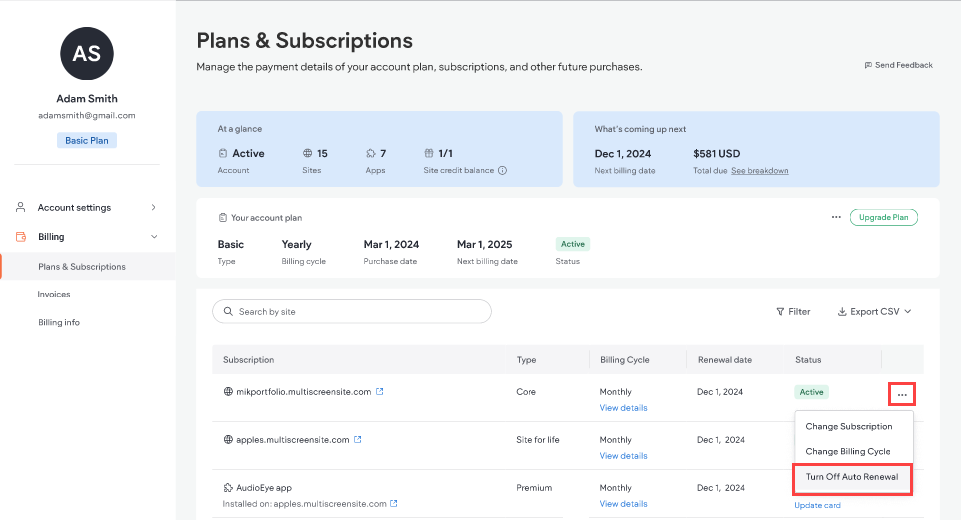Go to Invoices in the sidebar
The width and height of the screenshot is (961, 520).
54,295
